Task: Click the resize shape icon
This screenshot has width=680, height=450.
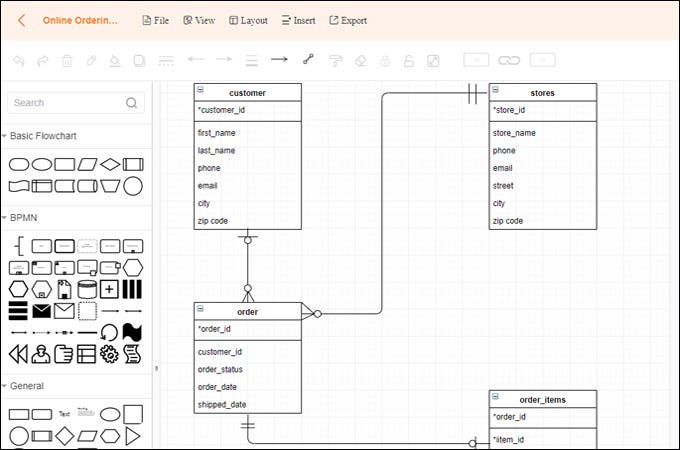Action: [x=433, y=61]
